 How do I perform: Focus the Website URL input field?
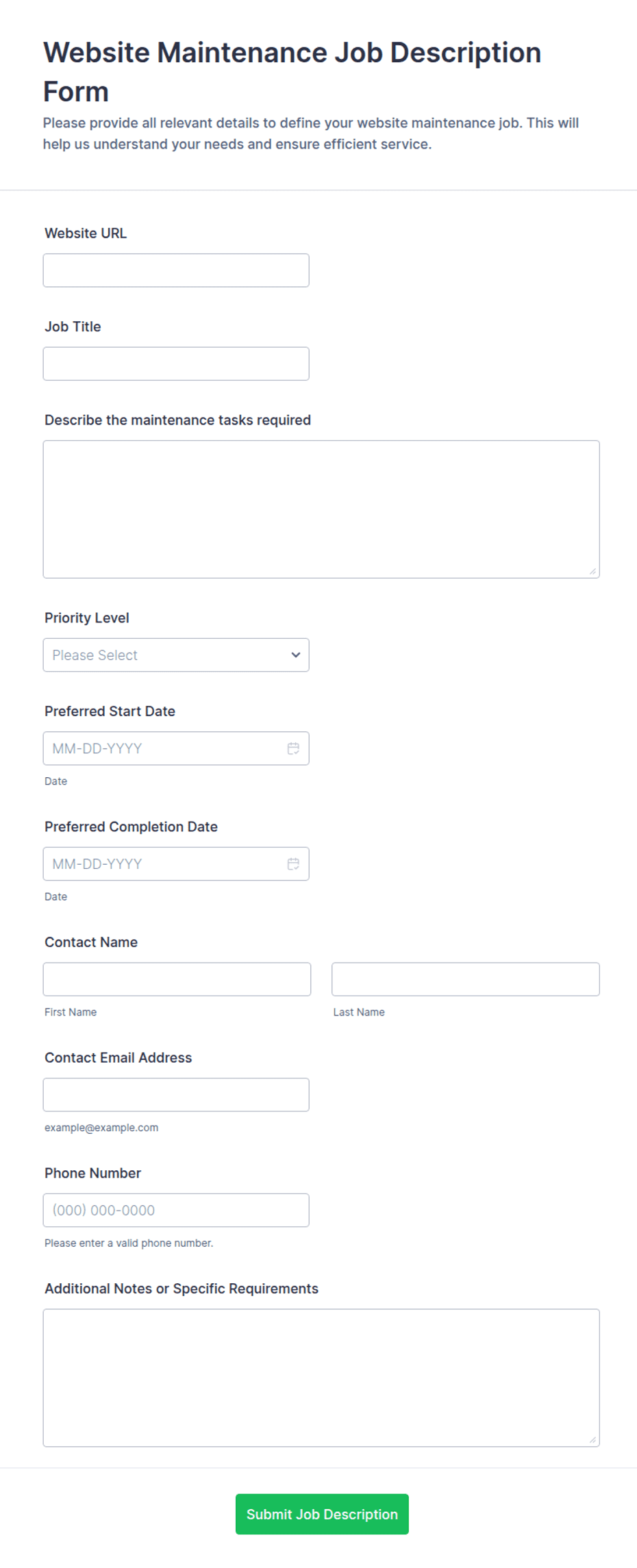[x=176, y=270]
